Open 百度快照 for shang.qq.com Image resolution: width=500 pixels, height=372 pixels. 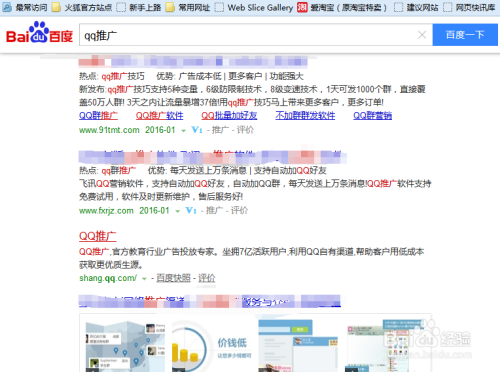coord(173,278)
